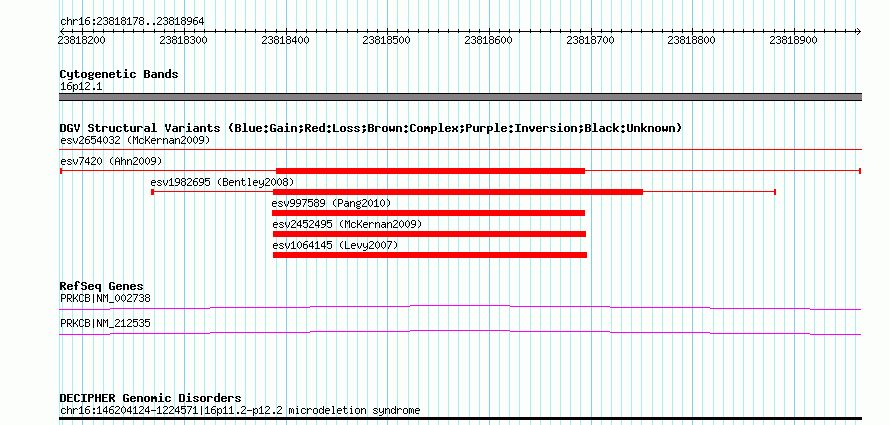
Task: Select the DECIPHER Genomic Disorders track title
Action: coord(150,398)
